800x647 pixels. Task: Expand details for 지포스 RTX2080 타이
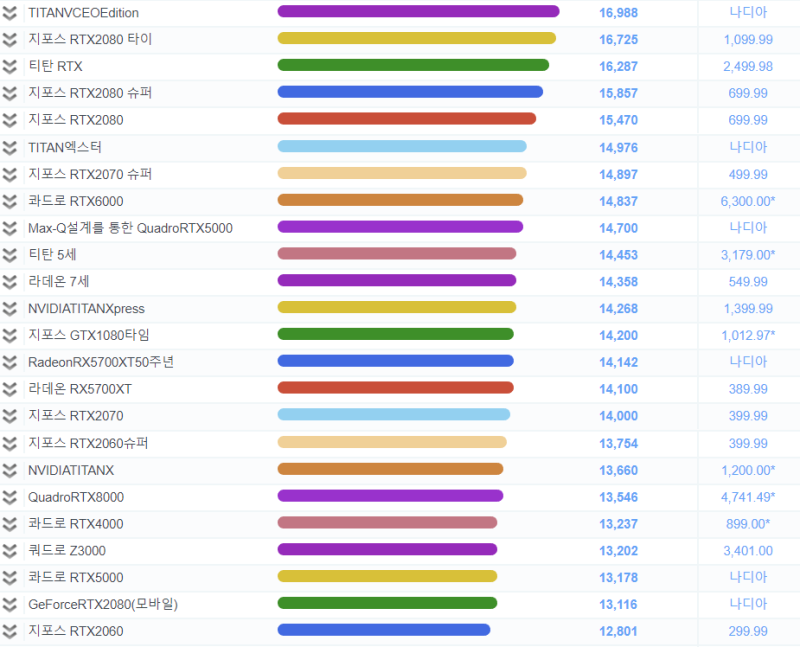(10, 40)
